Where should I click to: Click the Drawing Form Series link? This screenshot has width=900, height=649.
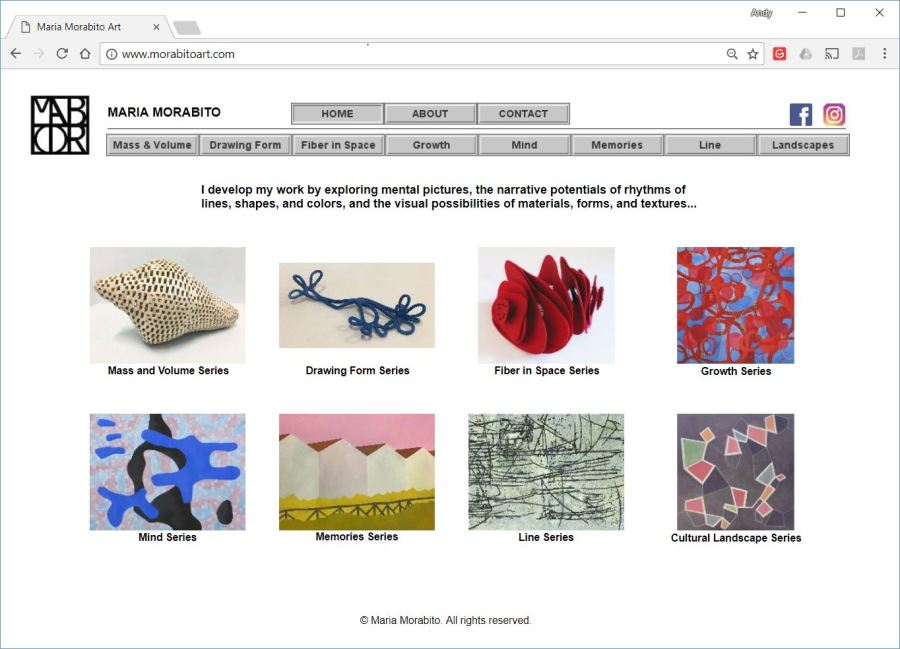(357, 371)
